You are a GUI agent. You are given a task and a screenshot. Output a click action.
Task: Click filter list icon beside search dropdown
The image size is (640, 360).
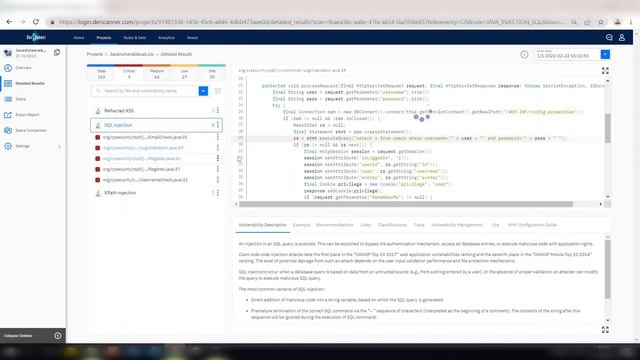[x=218, y=91]
